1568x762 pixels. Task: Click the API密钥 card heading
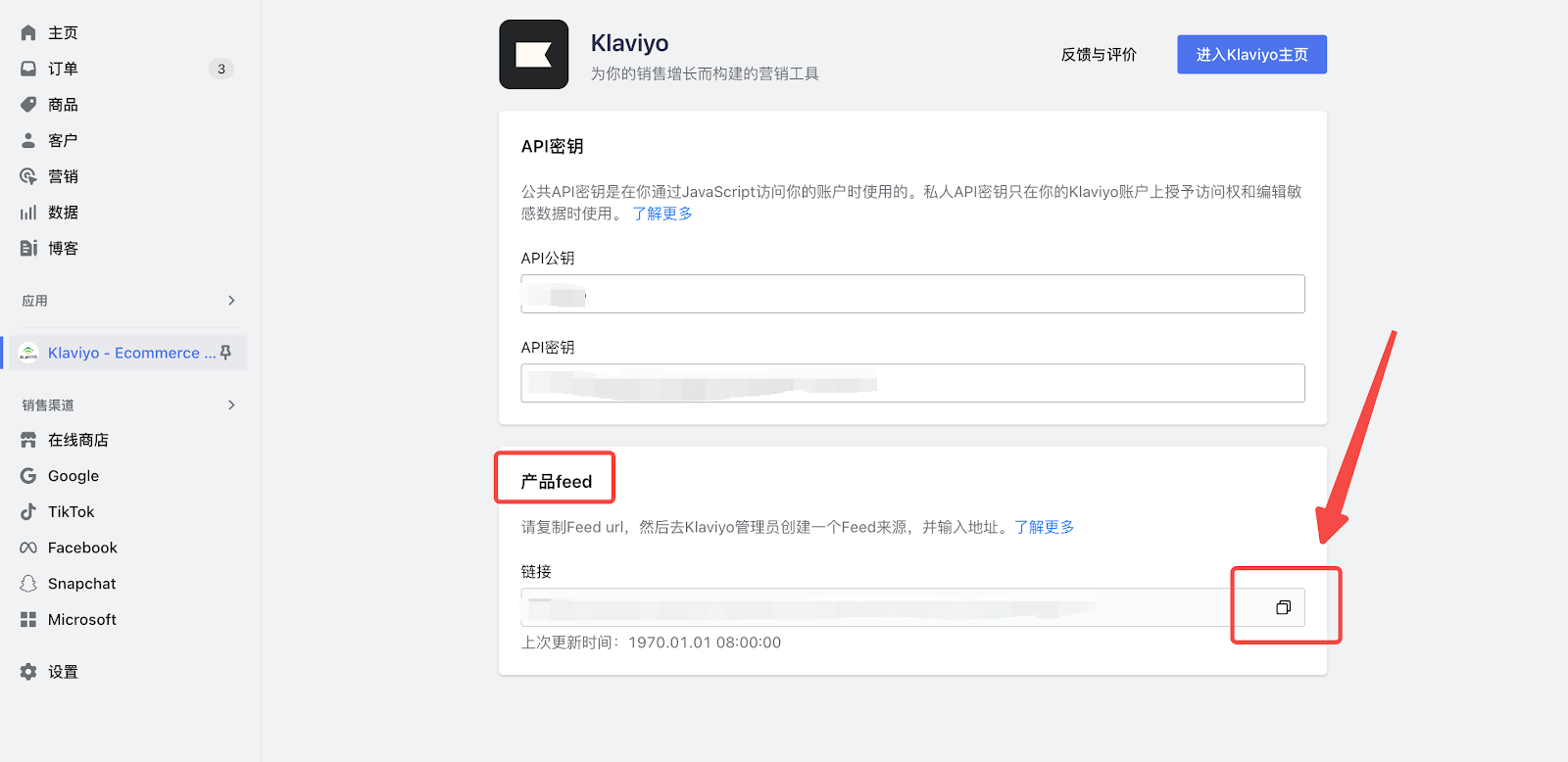(553, 146)
